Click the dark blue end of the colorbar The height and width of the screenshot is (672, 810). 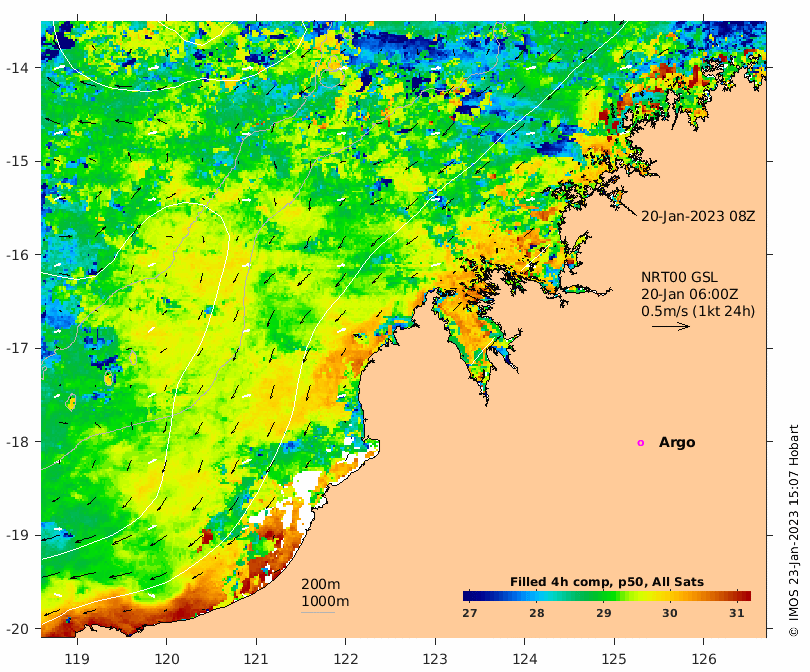[468, 596]
